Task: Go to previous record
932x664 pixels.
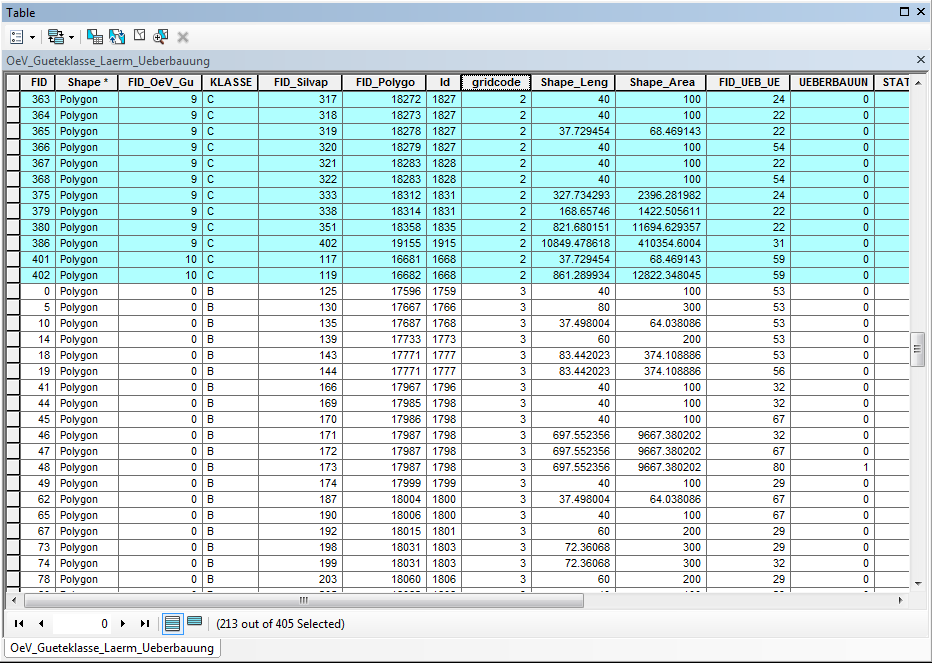Action: 41,623
